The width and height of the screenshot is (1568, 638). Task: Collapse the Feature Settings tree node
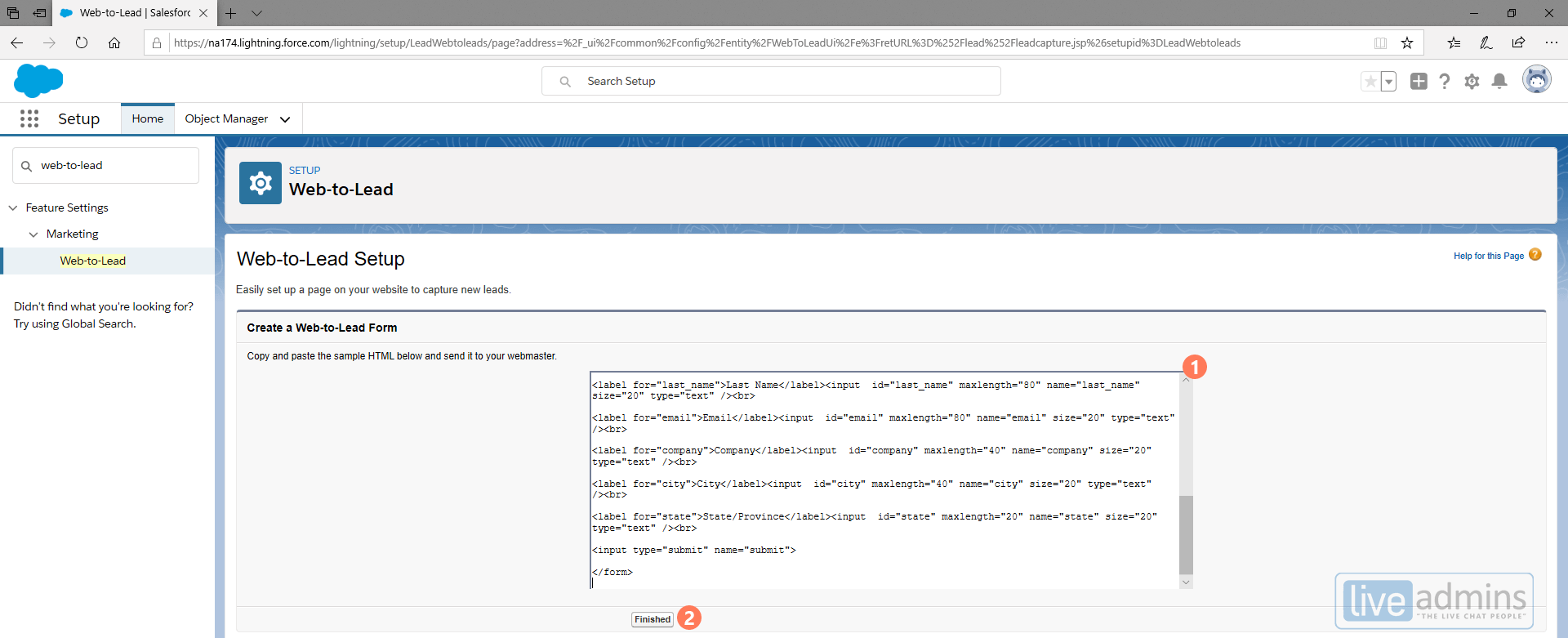[x=13, y=207]
